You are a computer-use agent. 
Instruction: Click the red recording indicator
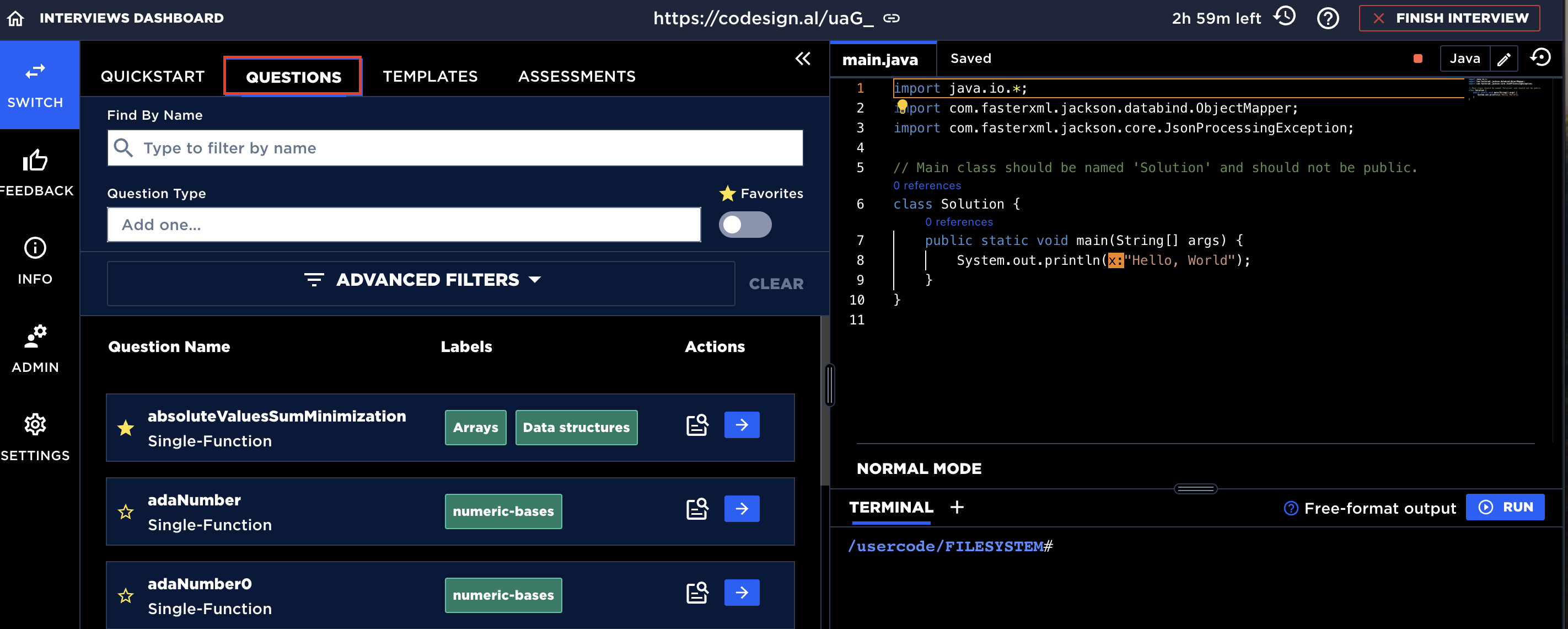click(x=1417, y=58)
